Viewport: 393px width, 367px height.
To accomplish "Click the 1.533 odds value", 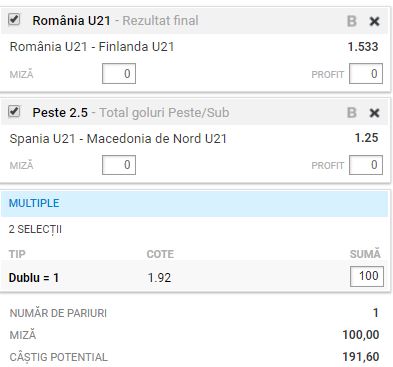I will pos(363,47).
